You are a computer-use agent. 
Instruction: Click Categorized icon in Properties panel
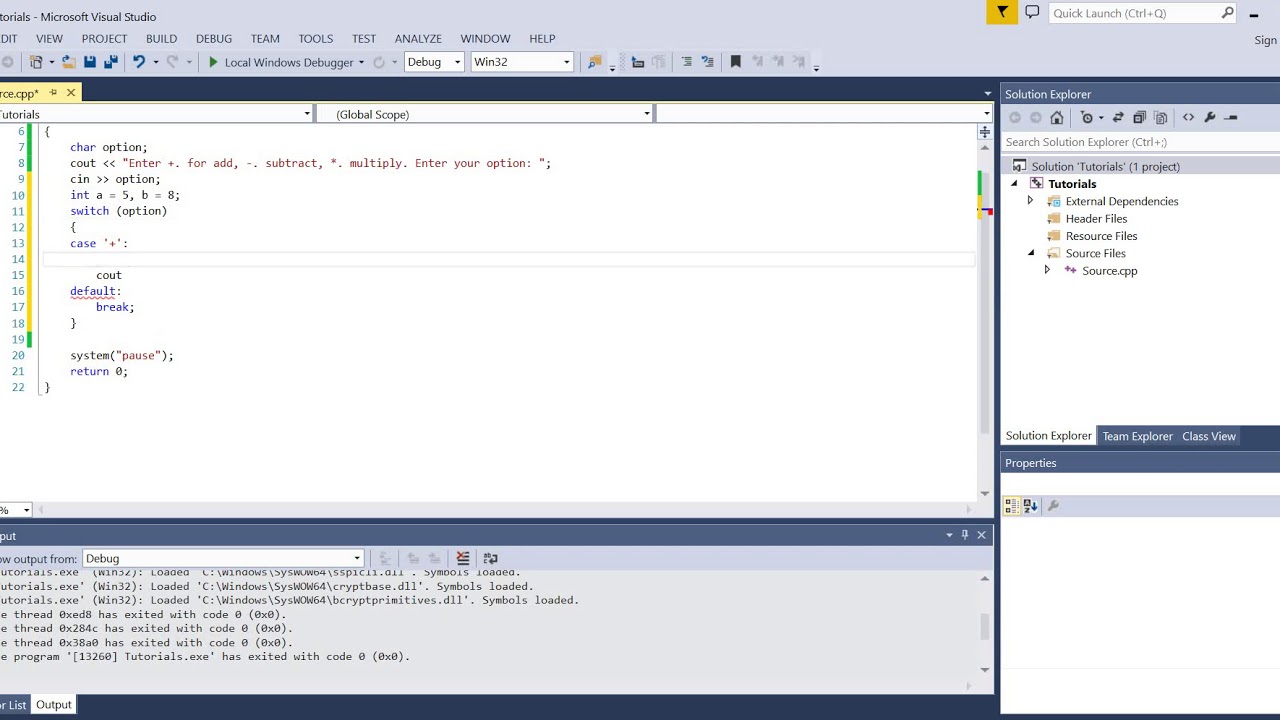pyautogui.click(x=1011, y=506)
